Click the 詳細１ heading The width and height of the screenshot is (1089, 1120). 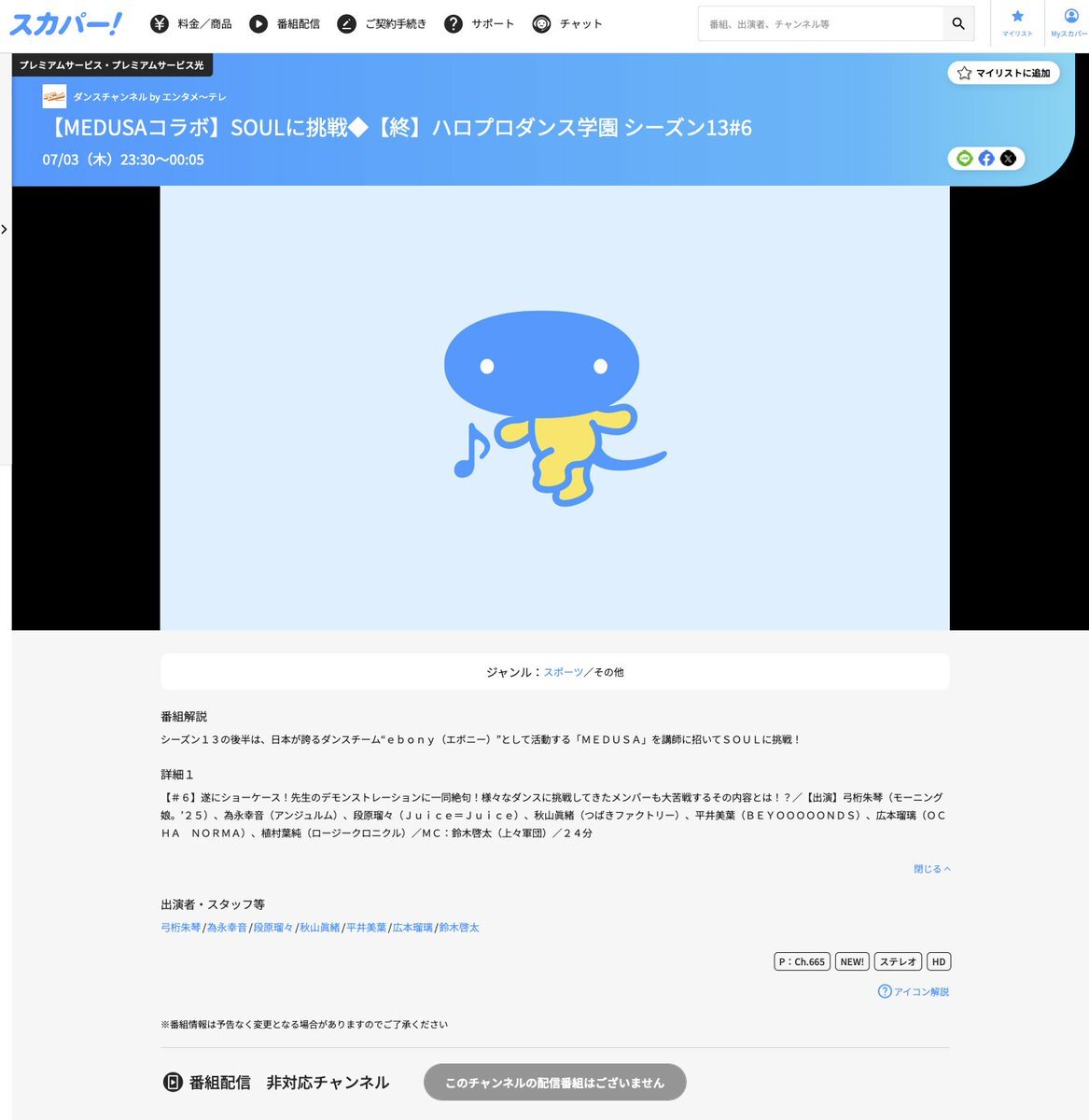click(x=177, y=775)
